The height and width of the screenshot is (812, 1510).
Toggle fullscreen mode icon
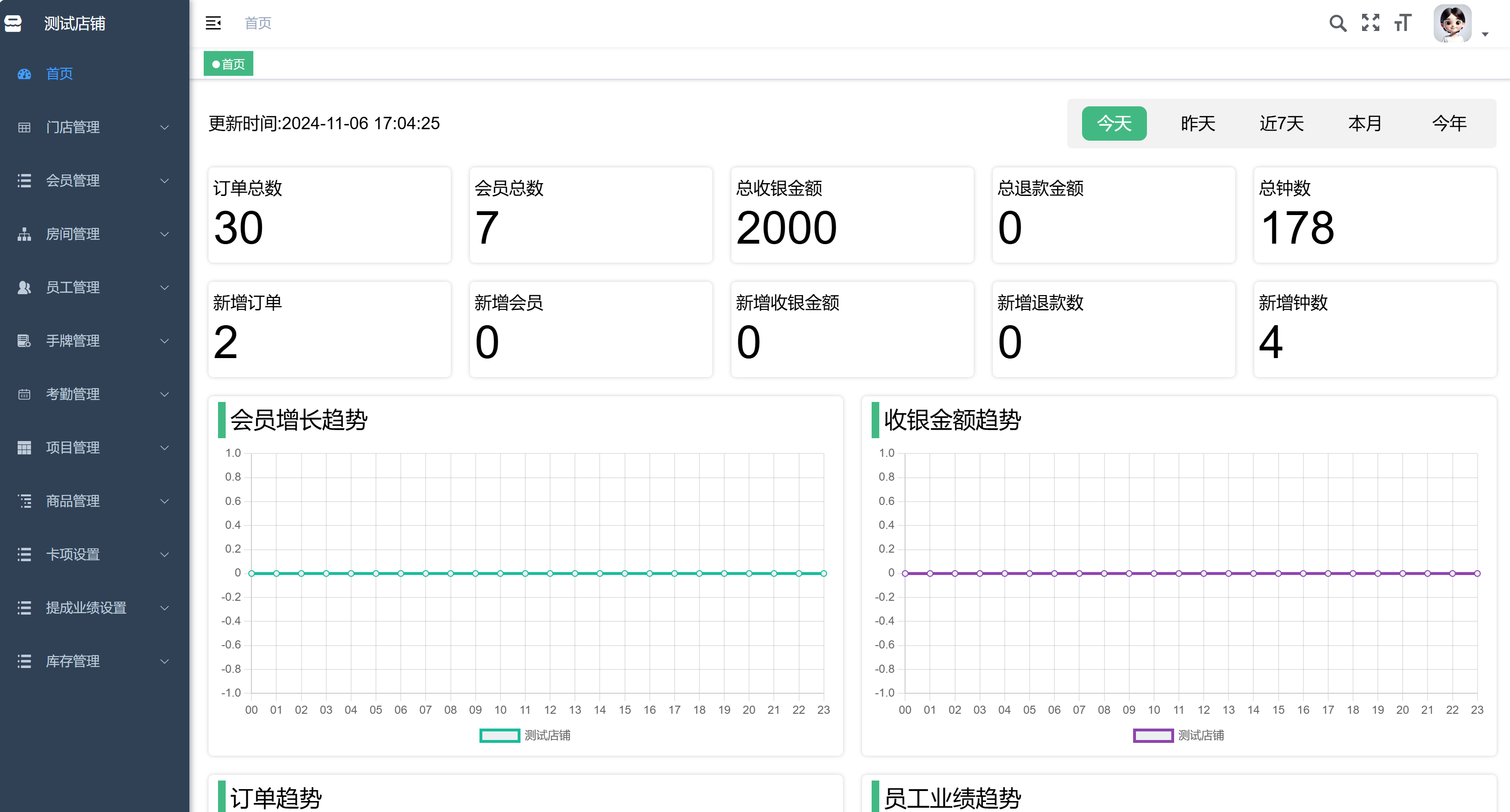point(1371,23)
